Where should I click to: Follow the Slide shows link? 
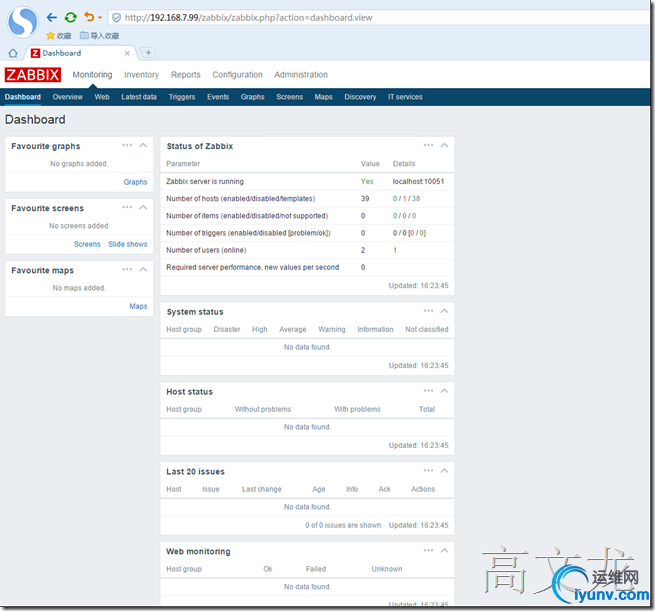128,244
